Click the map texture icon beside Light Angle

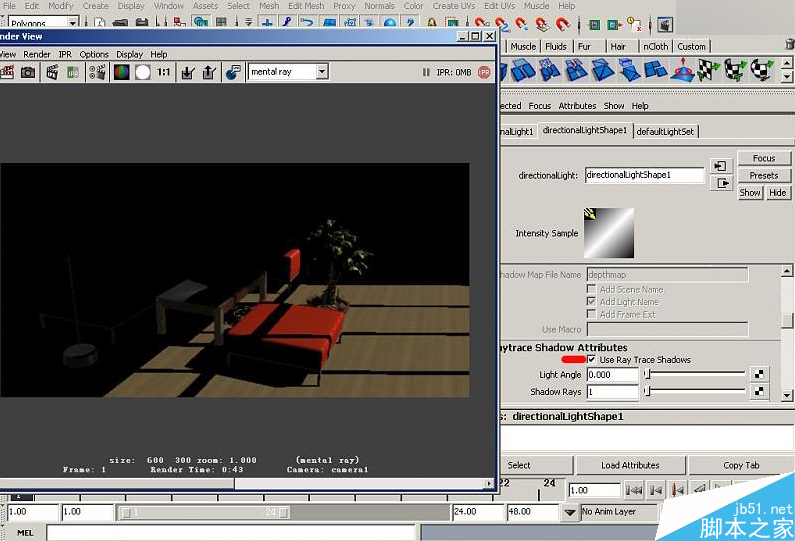click(759, 375)
